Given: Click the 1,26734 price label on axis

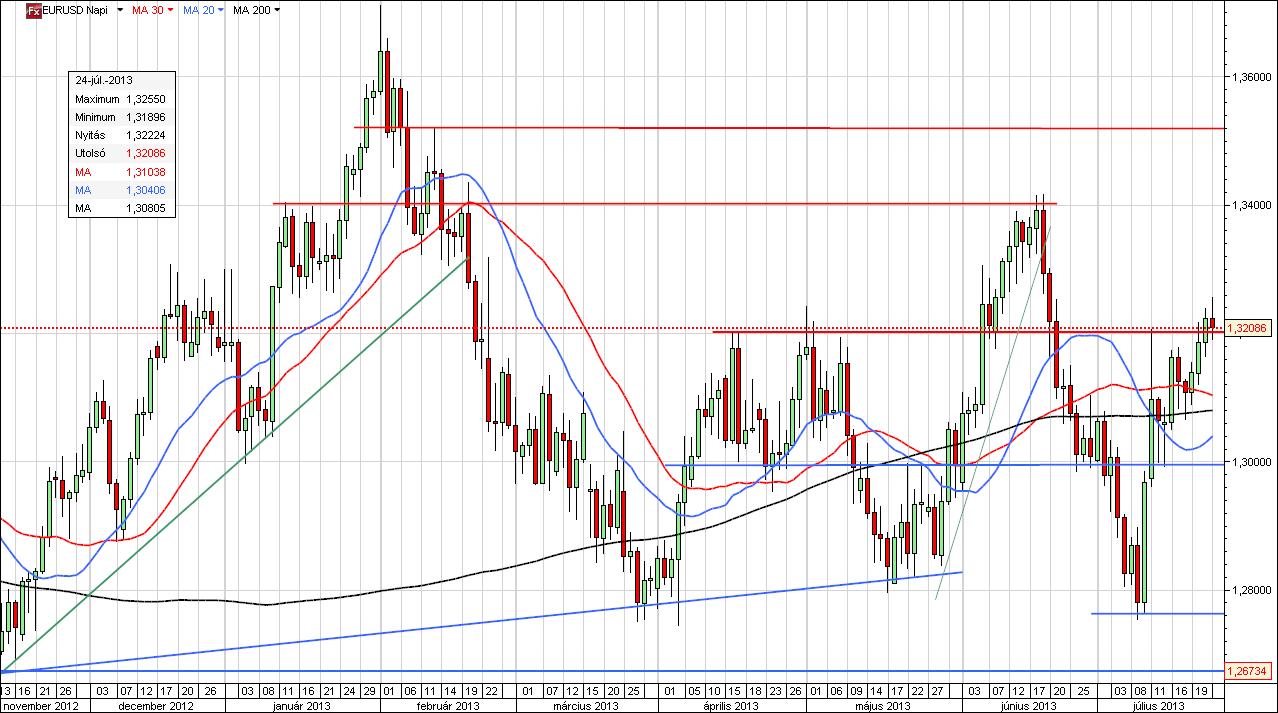Looking at the screenshot, I should [1247, 670].
